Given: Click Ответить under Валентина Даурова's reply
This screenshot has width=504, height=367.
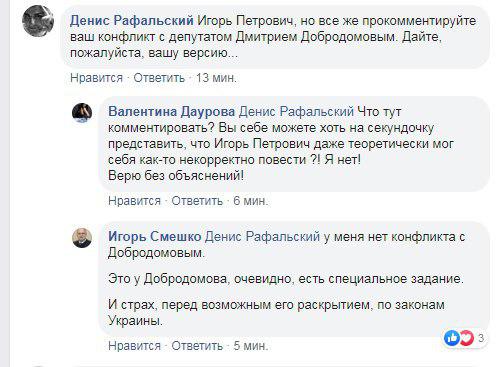Looking at the screenshot, I should coord(197,201).
